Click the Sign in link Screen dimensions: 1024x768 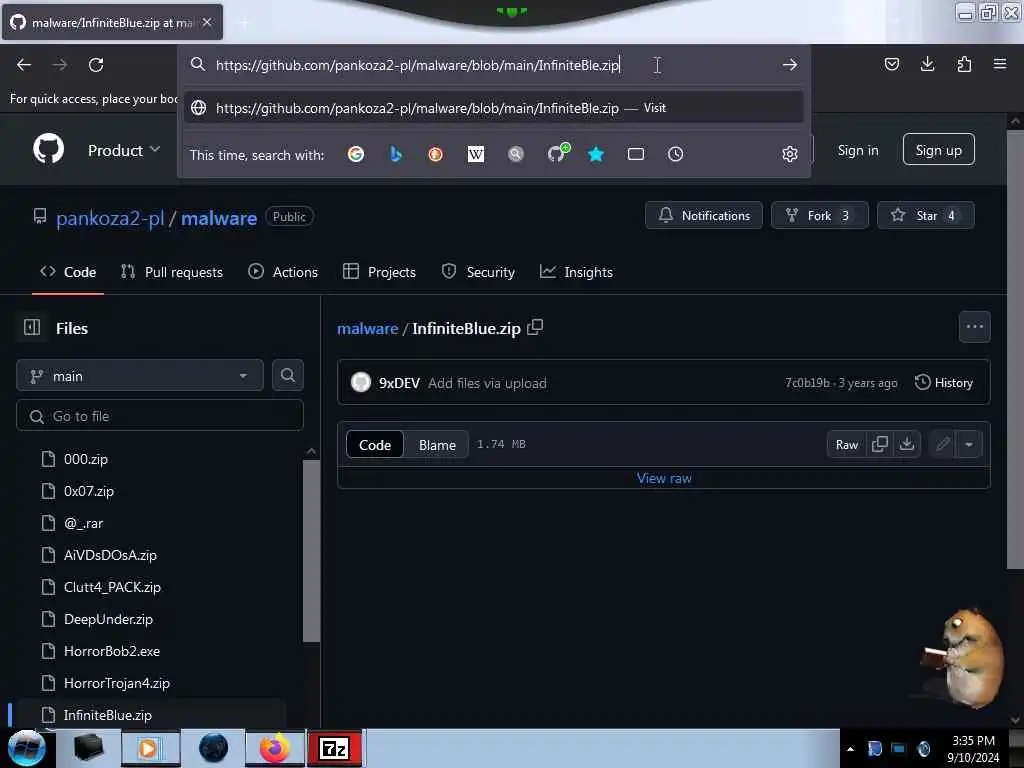(857, 150)
